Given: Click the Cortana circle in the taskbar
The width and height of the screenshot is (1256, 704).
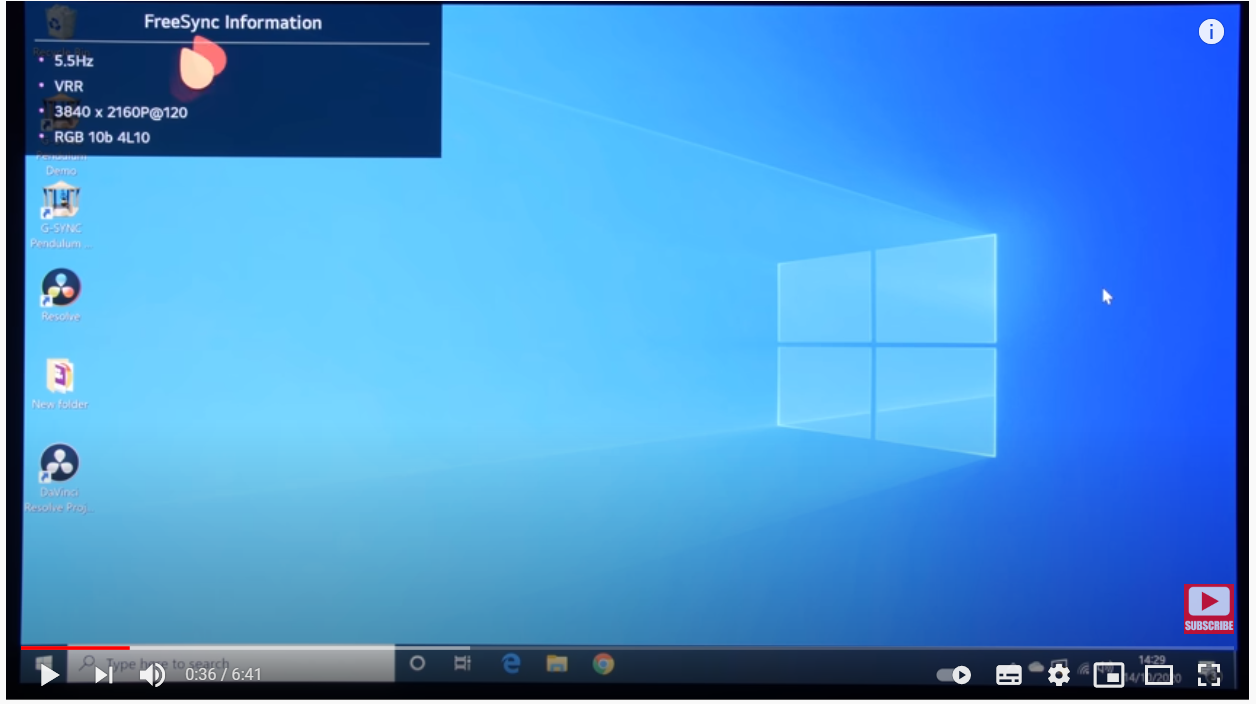Looking at the screenshot, I should [418, 663].
